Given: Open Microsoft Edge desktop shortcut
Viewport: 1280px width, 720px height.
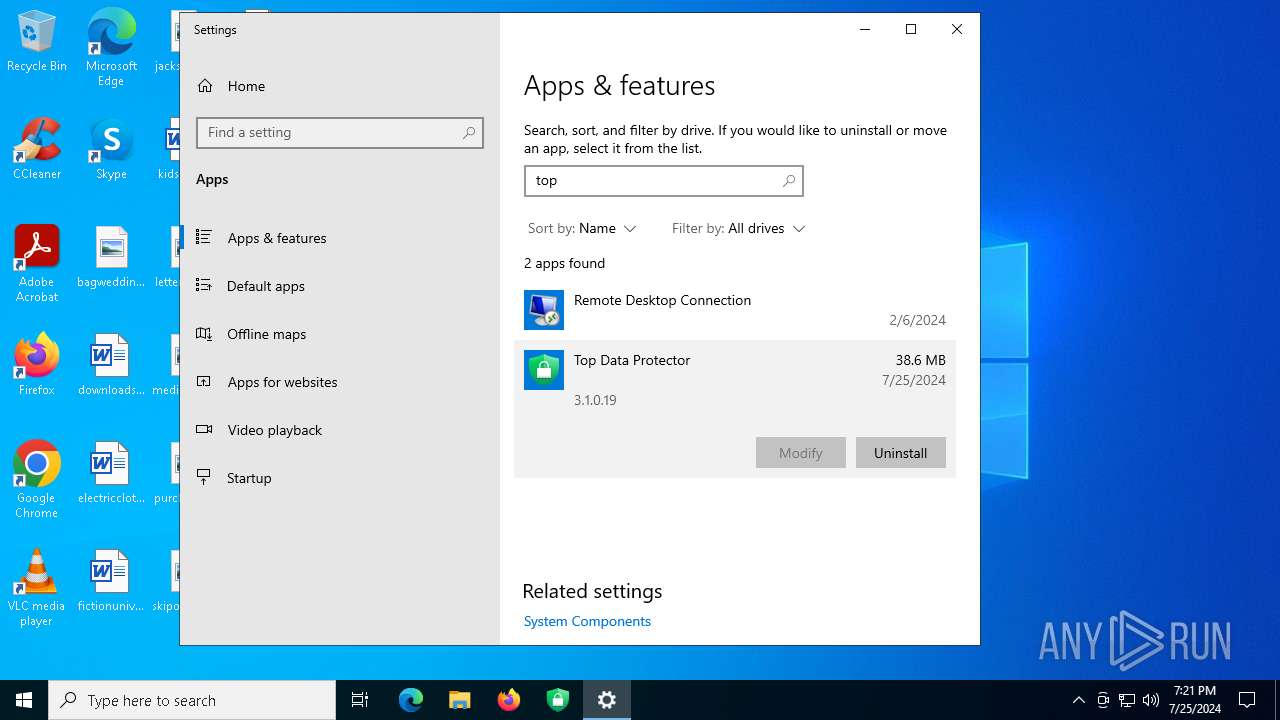Looking at the screenshot, I should pyautogui.click(x=111, y=48).
